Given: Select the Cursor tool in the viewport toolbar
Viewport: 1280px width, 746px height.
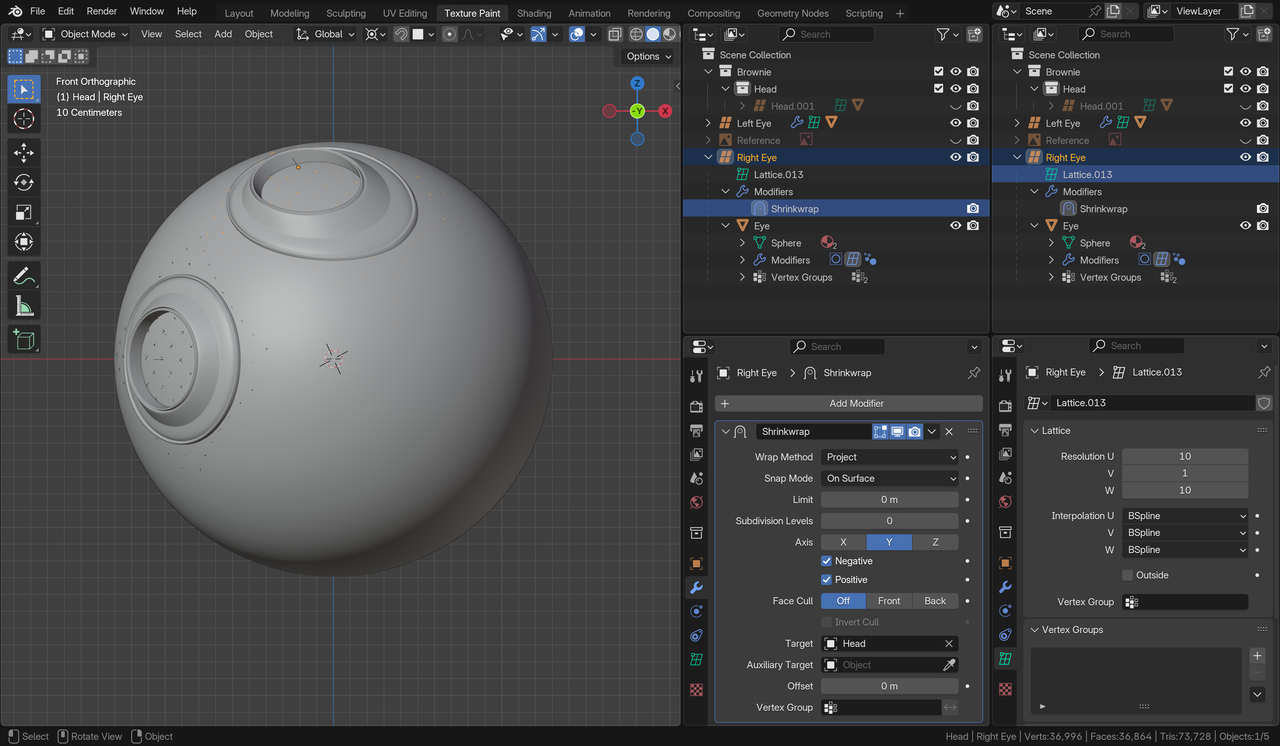Looking at the screenshot, I should 24,119.
